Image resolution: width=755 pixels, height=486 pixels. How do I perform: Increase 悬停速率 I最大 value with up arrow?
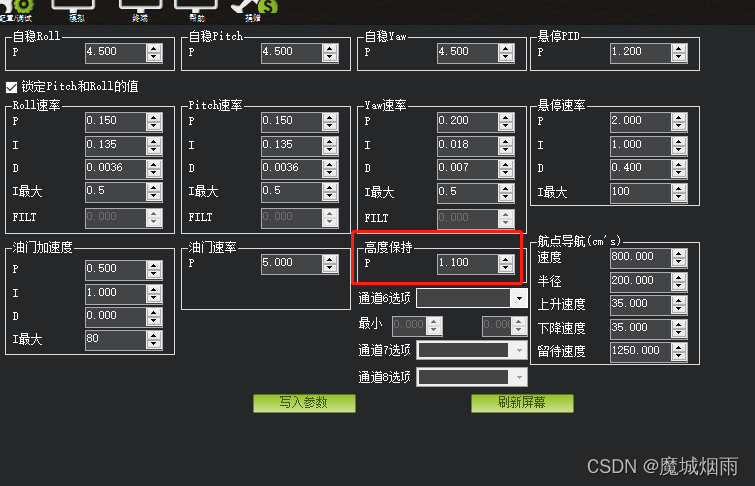pos(679,189)
